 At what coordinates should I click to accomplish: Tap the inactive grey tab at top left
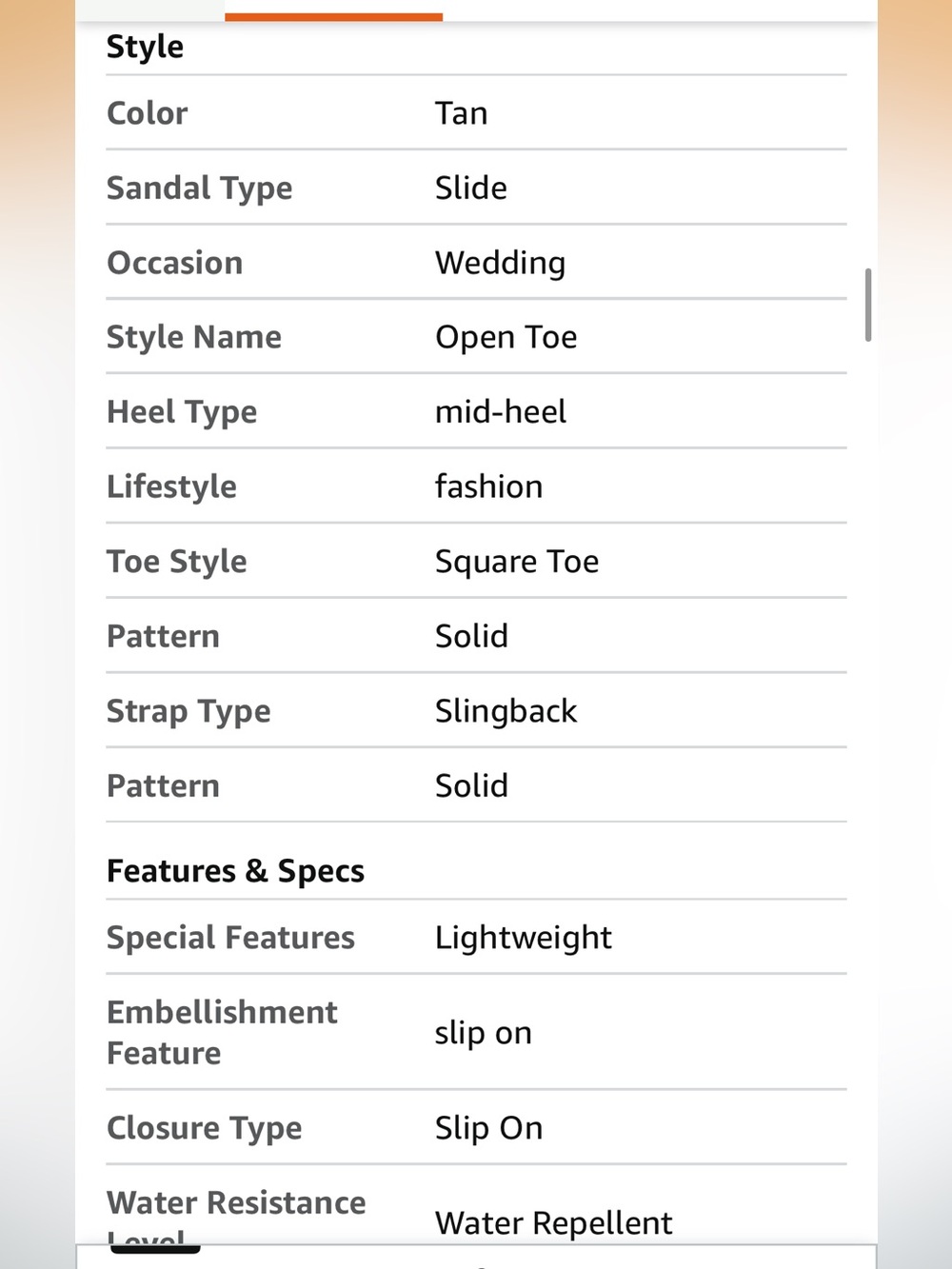(x=149, y=10)
